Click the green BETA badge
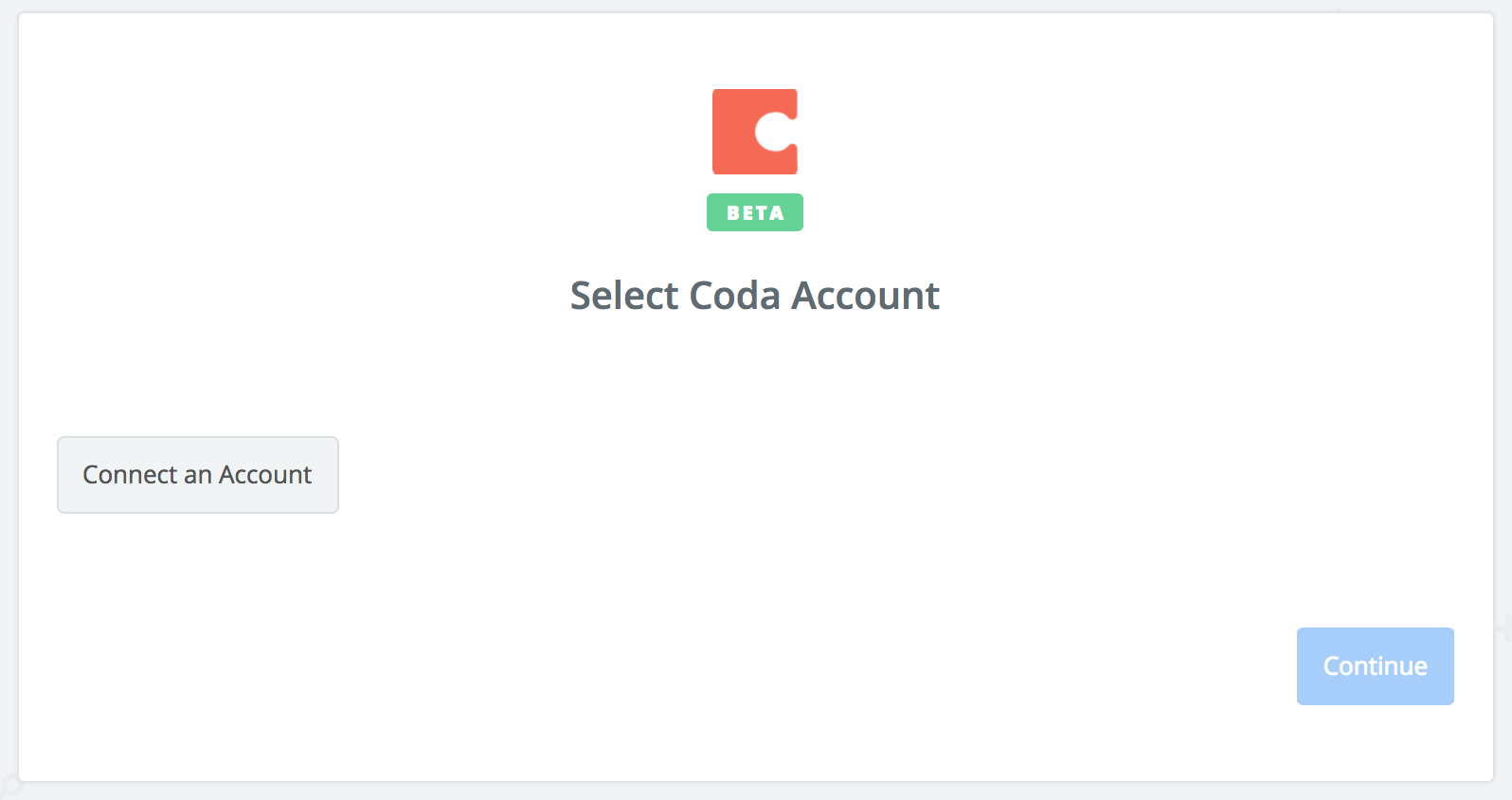Viewport: 1512px width, 800px height. pos(755,212)
